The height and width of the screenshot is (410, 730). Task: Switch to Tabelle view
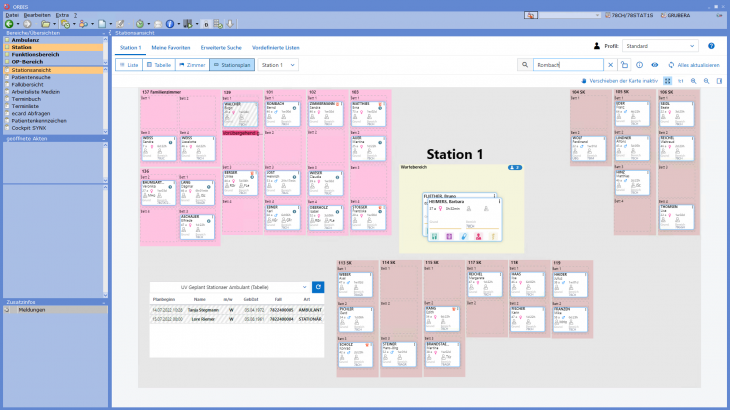pyautogui.click(x=157, y=65)
